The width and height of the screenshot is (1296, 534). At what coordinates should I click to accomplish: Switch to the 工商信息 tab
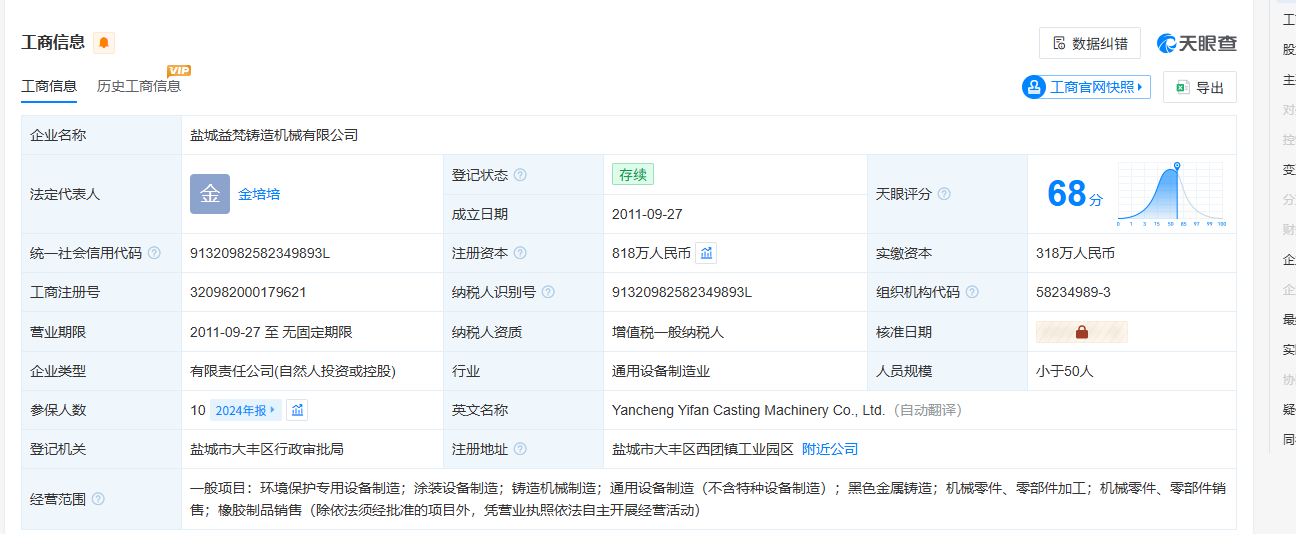tap(49, 86)
